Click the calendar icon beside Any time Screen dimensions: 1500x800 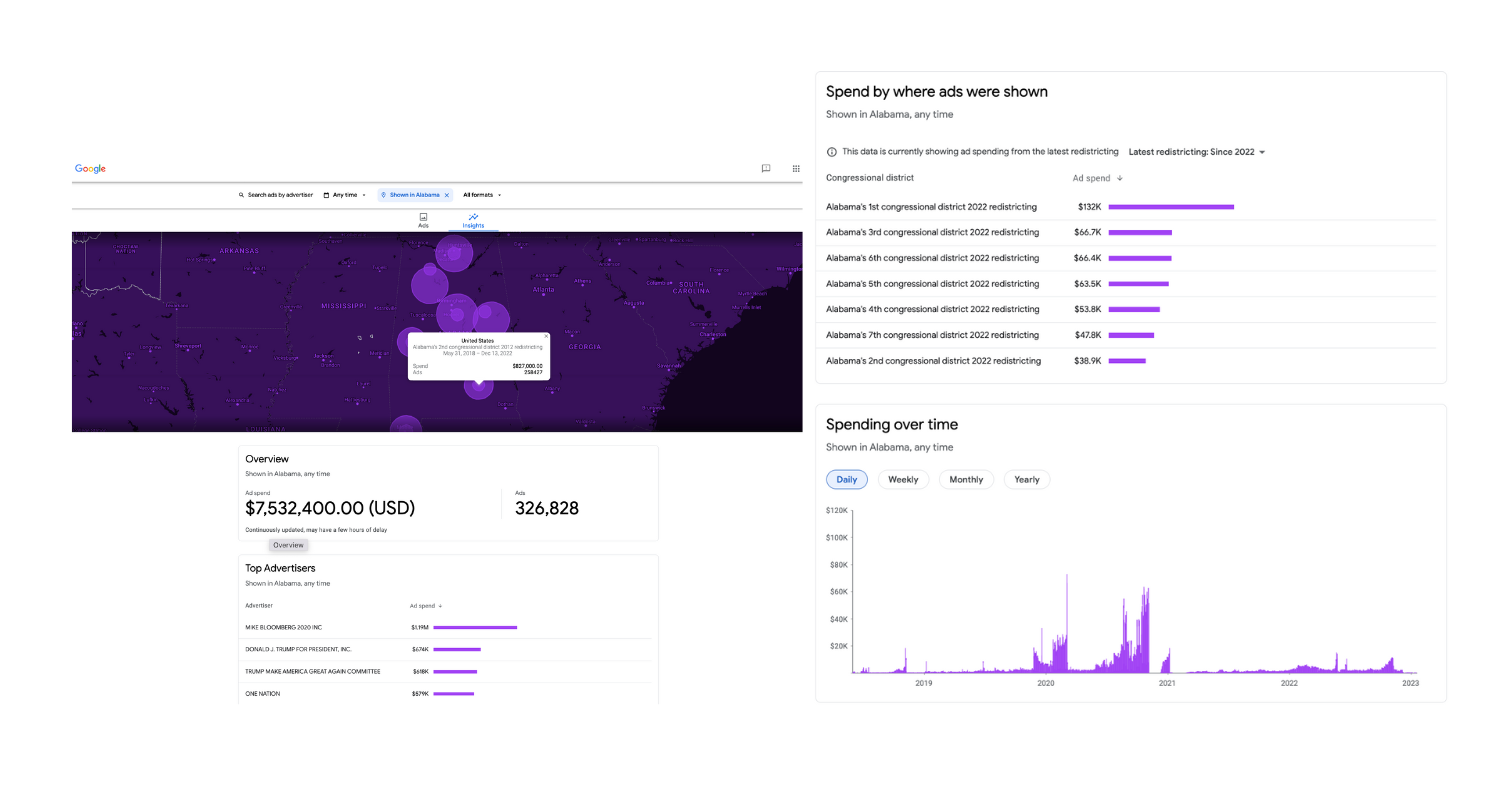tap(326, 195)
